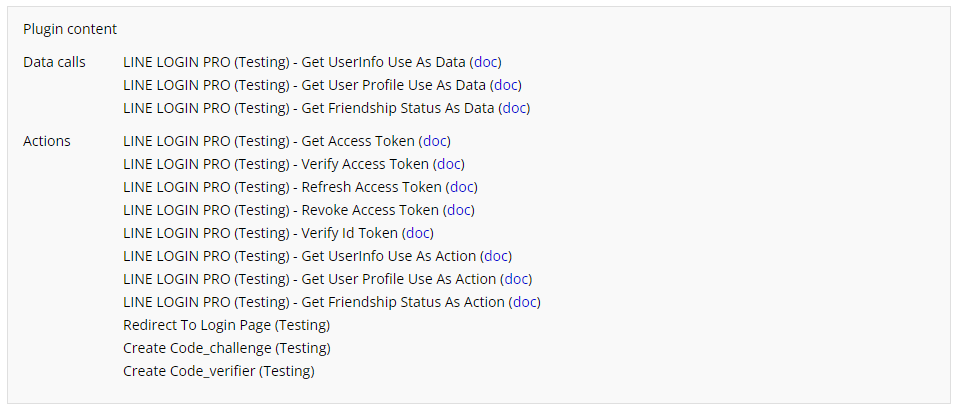This screenshot has height=408, width=957.
Task: Open doc link for Get Access Token
Action: click(x=436, y=141)
